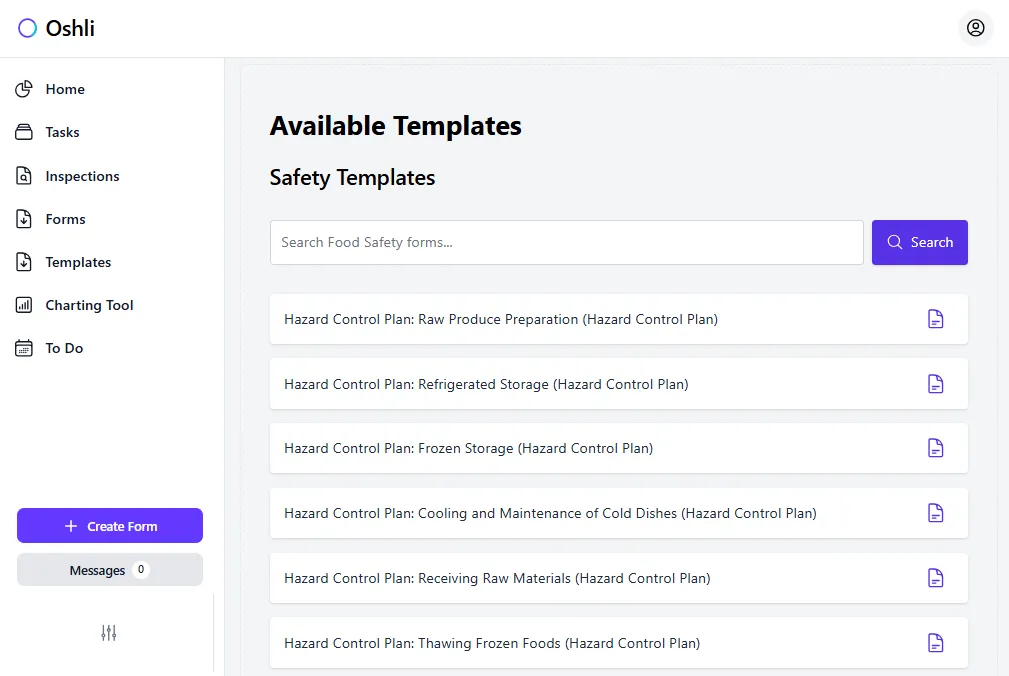
Task: Click document icon for Receiving Raw Materials
Action: (935, 578)
